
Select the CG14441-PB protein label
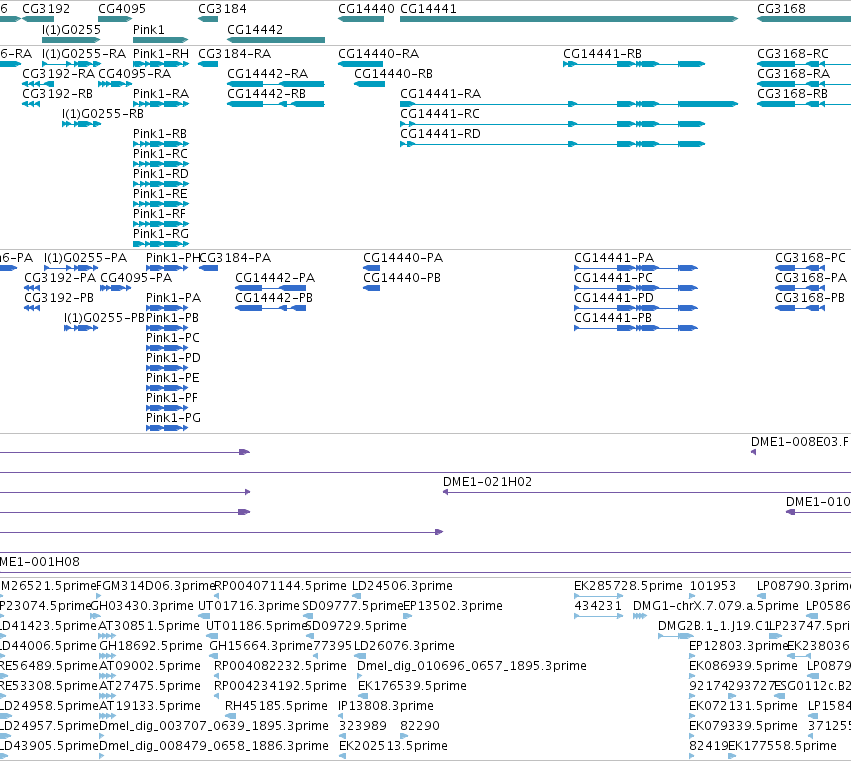[613, 318]
